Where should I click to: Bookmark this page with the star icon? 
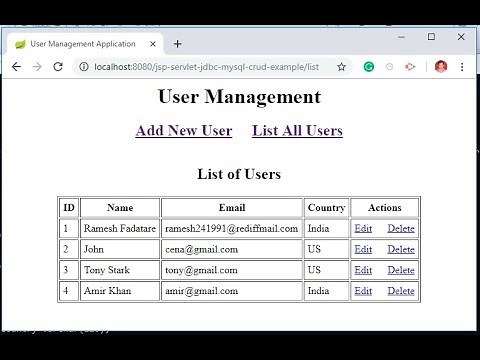(x=341, y=67)
